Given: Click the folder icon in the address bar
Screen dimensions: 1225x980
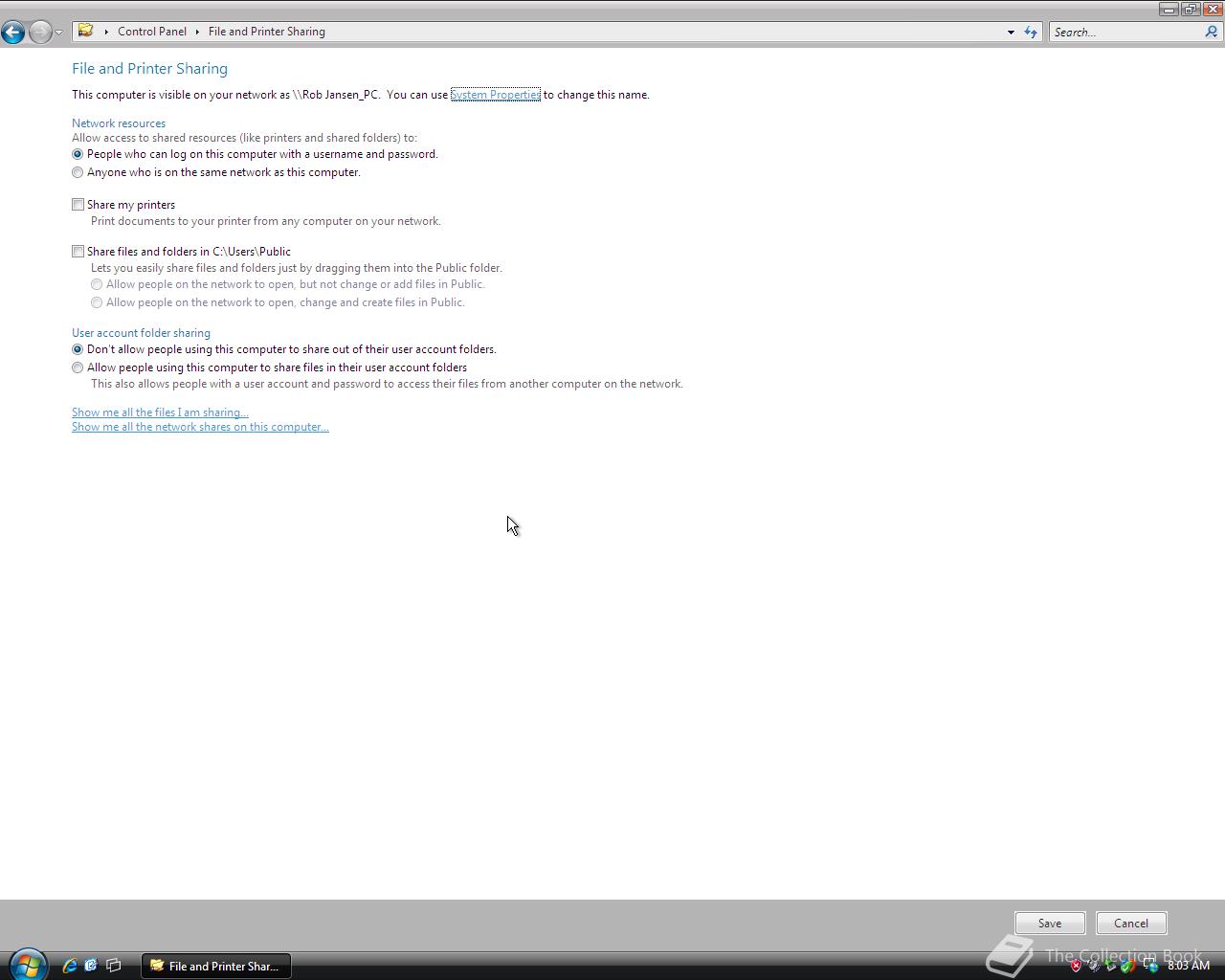Looking at the screenshot, I should 85,31.
